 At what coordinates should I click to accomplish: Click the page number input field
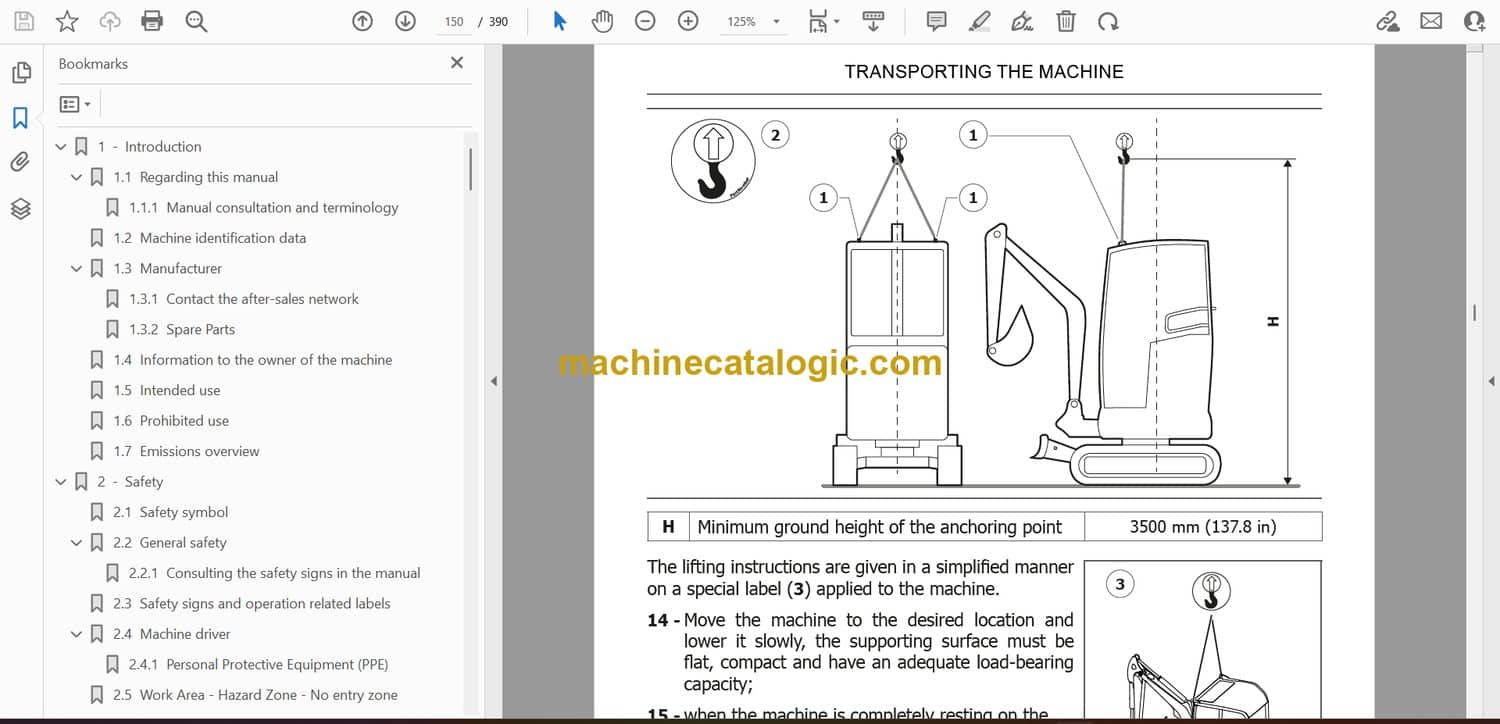454,21
